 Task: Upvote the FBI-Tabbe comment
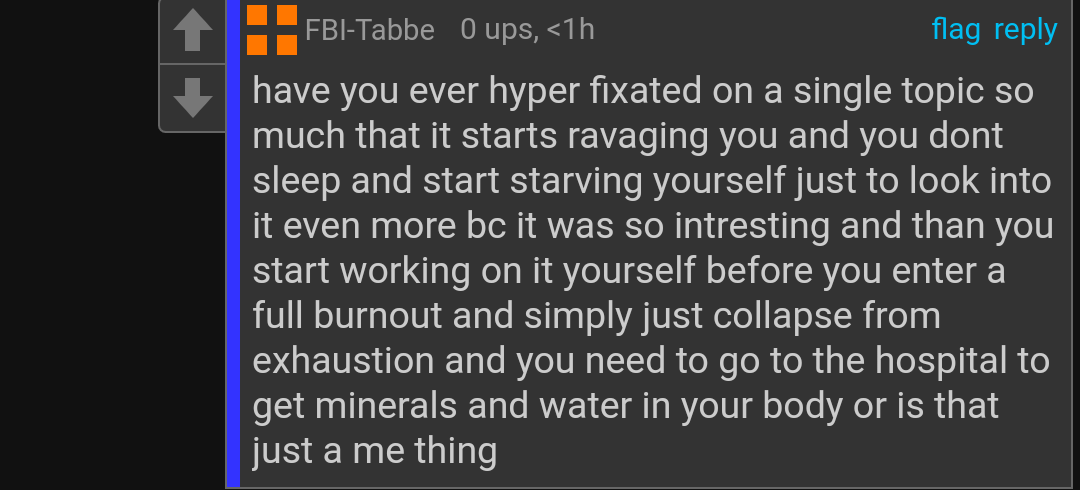[193, 33]
